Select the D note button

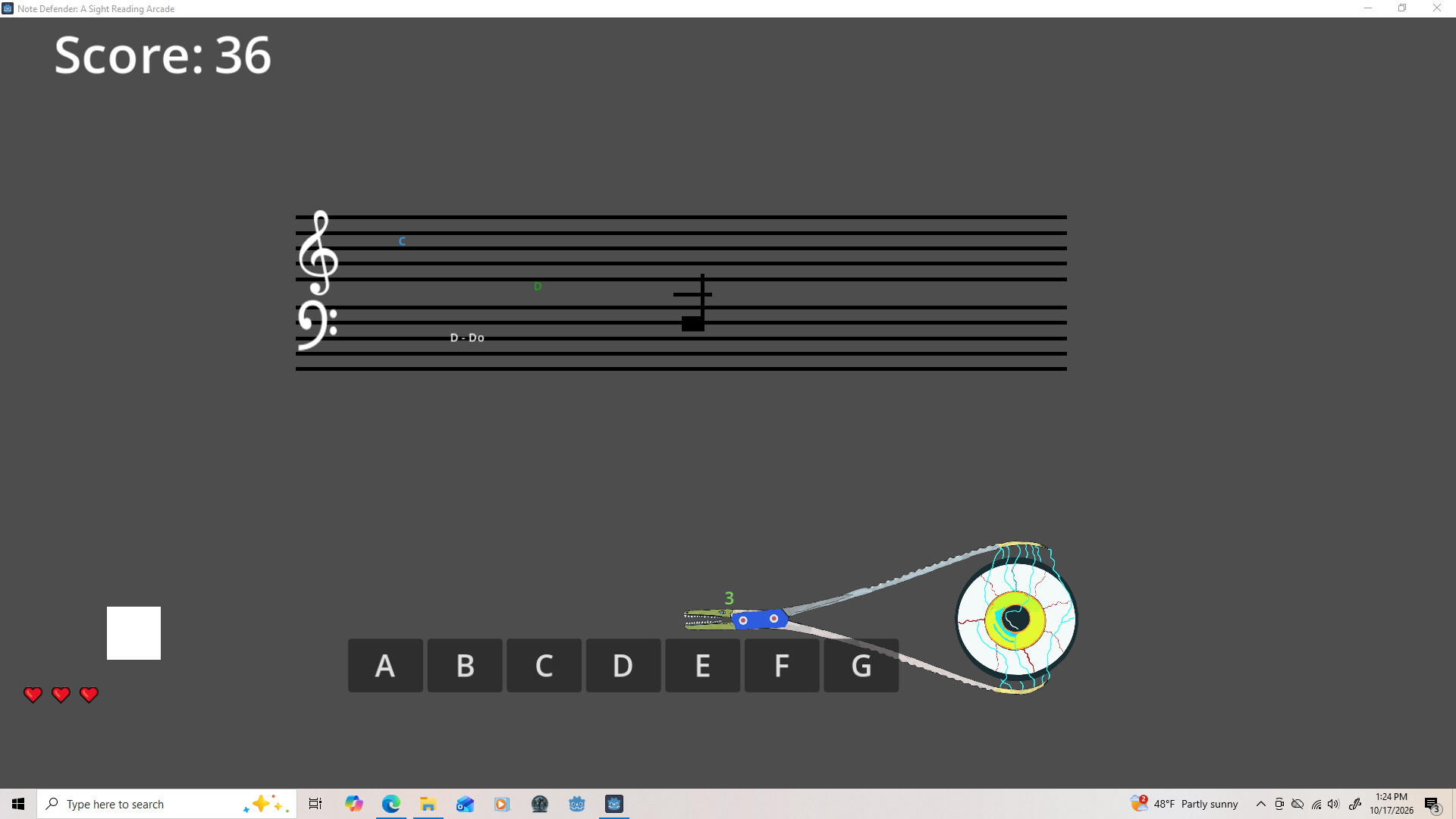pyautogui.click(x=623, y=665)
